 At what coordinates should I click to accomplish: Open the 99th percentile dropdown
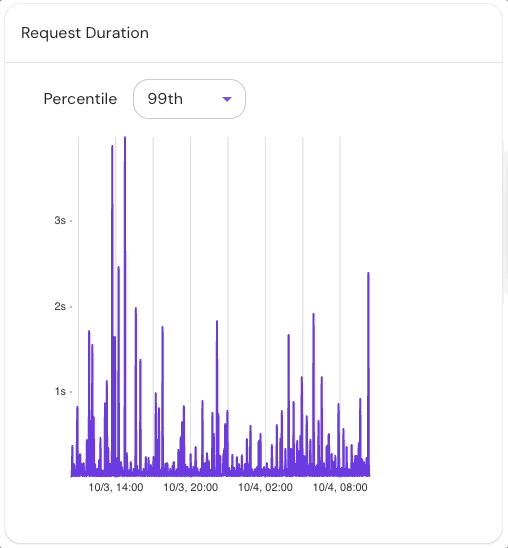pos(189,99)
